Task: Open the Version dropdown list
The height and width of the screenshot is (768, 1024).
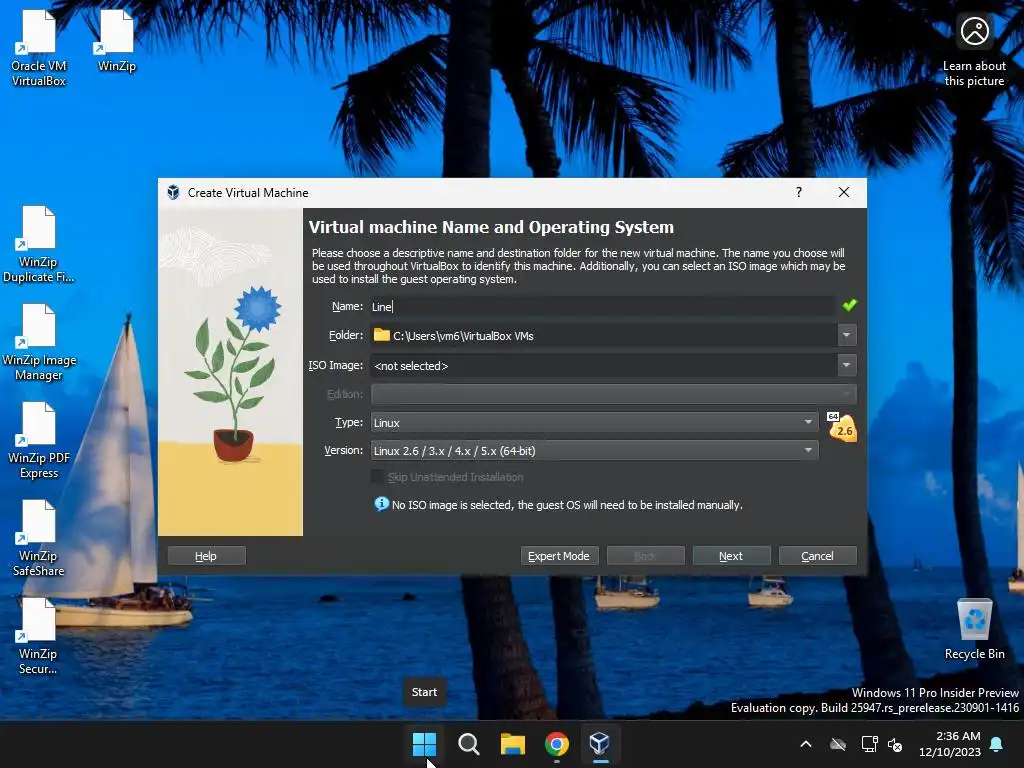Action: (x=594, y=451)
